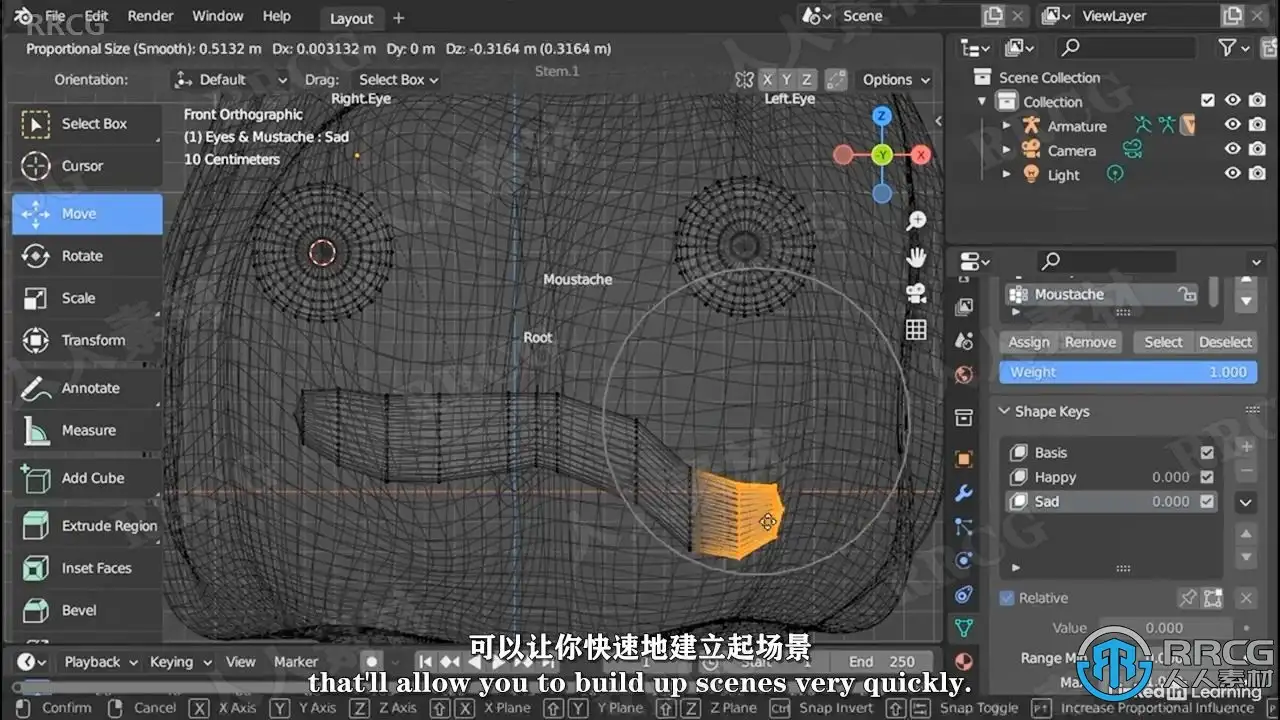This screenshot has width=1280, height=720.
Task: Toggle Z axis mirror in viewport header
Action: pos(806,80)
